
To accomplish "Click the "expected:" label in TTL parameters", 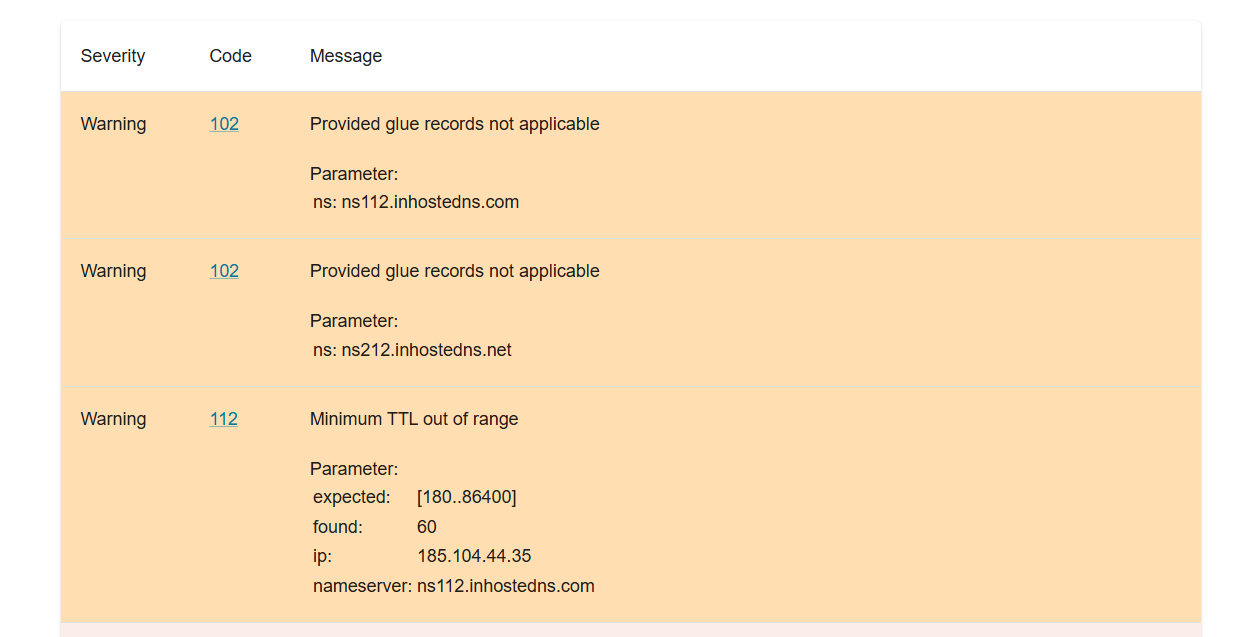I will [x=352, y=497].
